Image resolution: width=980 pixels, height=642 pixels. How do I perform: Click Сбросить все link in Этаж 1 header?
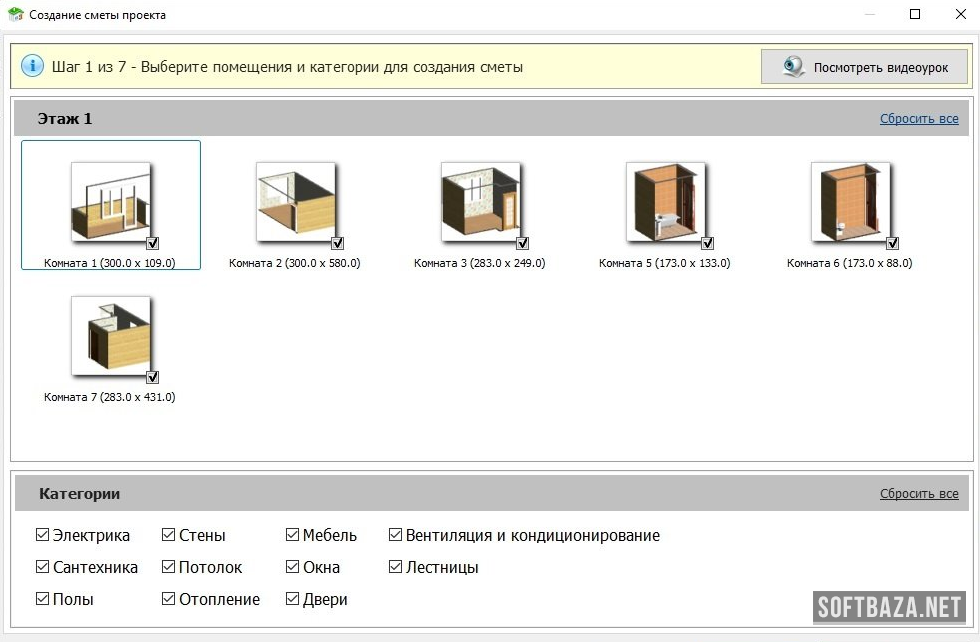click(x=919, y=119)
